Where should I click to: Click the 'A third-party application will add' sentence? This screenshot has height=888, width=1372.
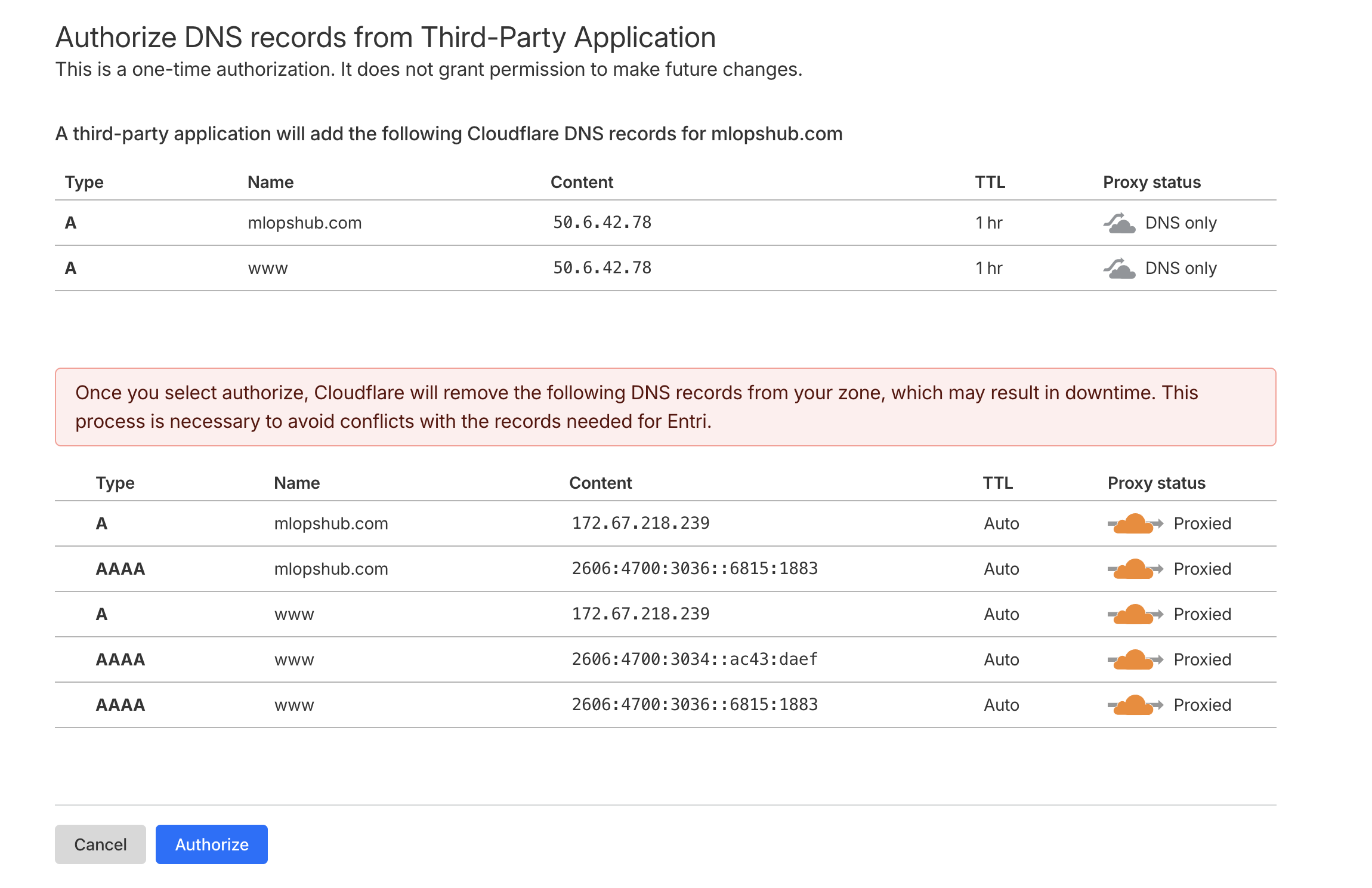pos(449,134)
